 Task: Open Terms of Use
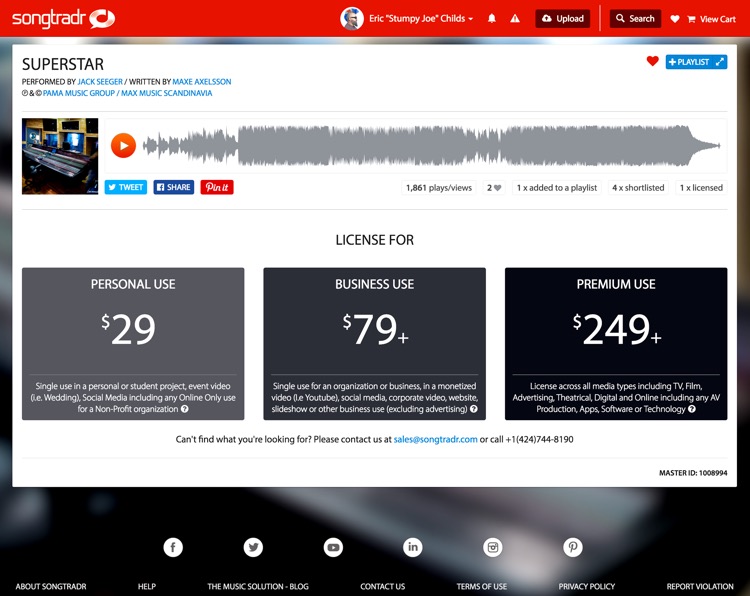pos(482,586)
